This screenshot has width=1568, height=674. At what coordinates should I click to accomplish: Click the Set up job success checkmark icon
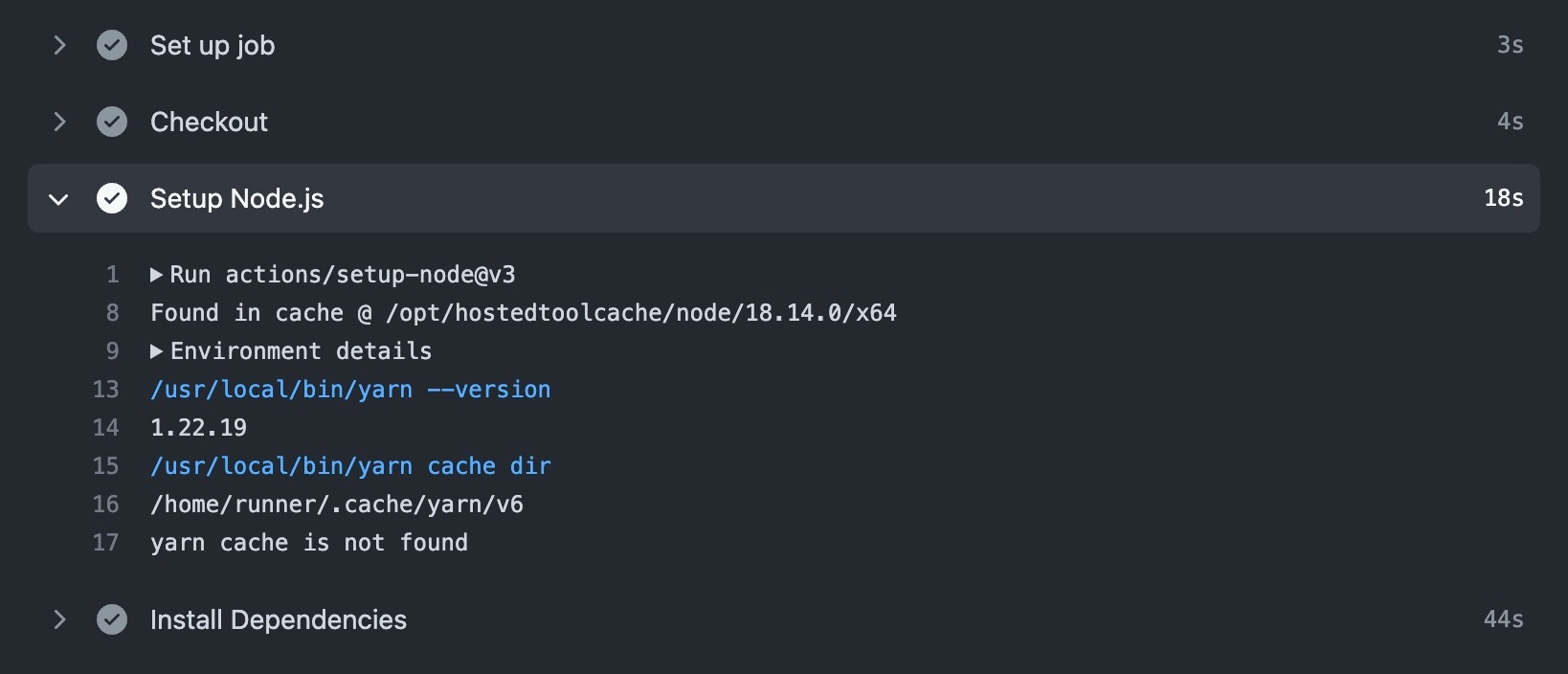112,45
